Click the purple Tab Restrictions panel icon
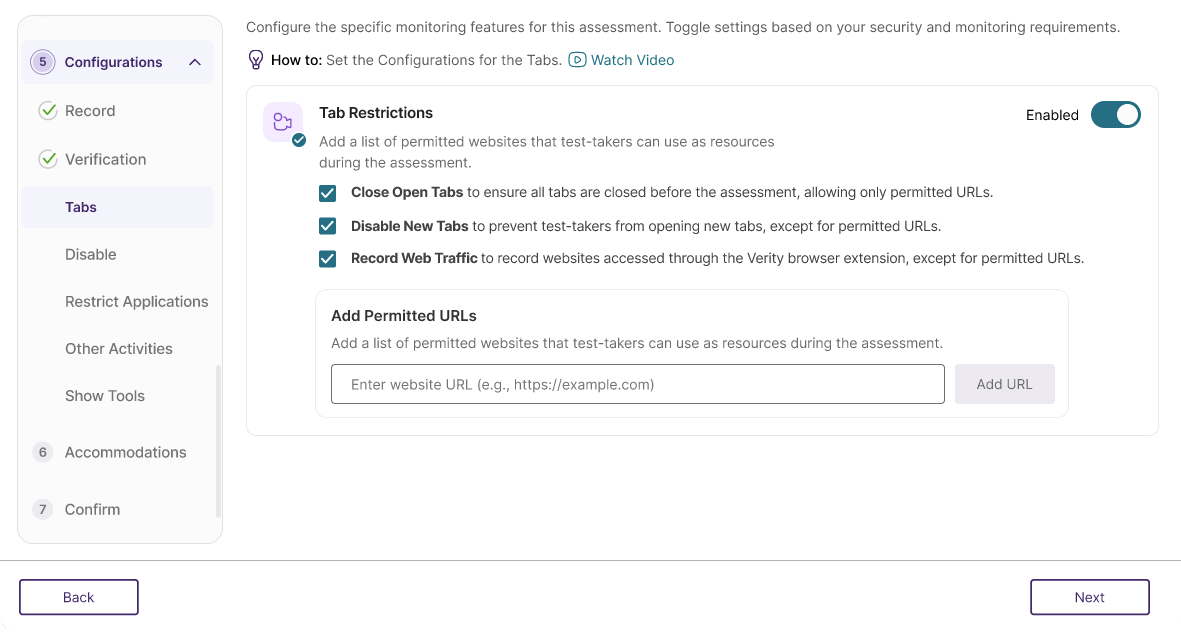 283,120
